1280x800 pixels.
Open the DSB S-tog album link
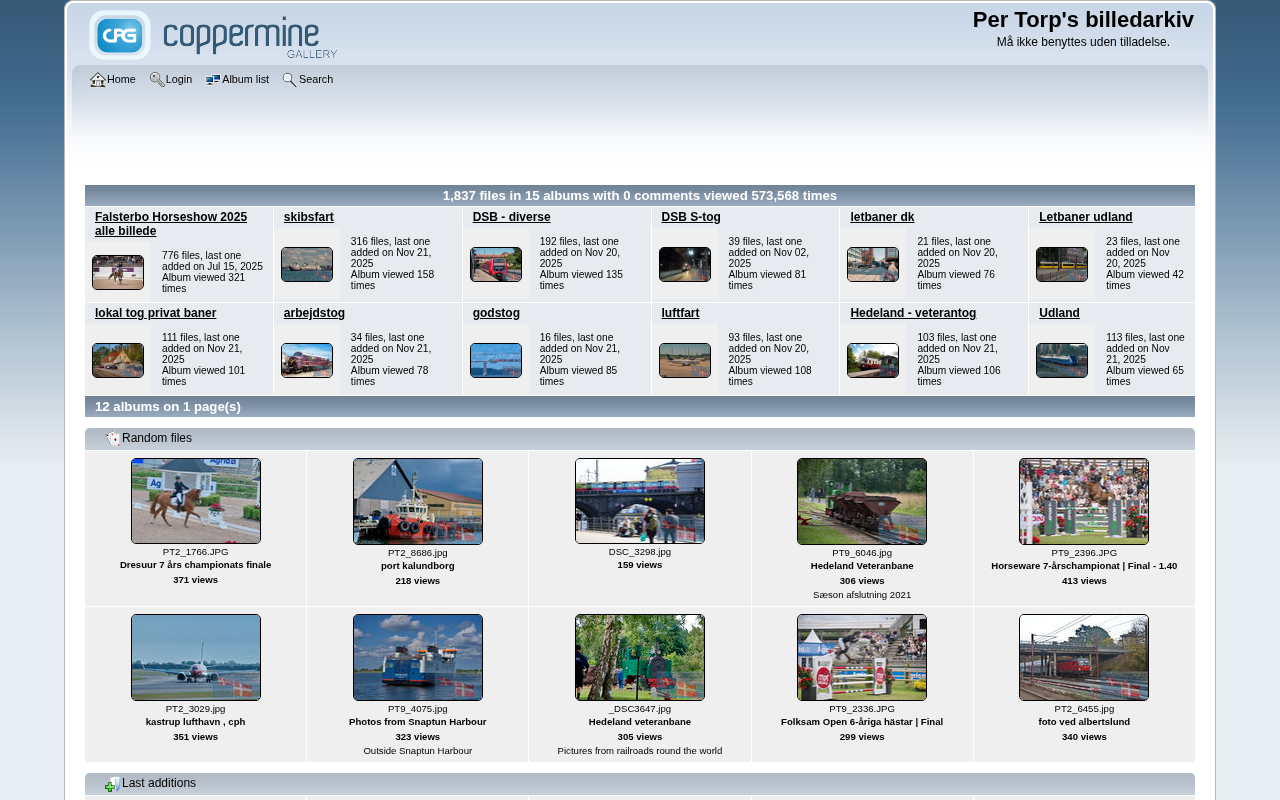tap(691, 217)
